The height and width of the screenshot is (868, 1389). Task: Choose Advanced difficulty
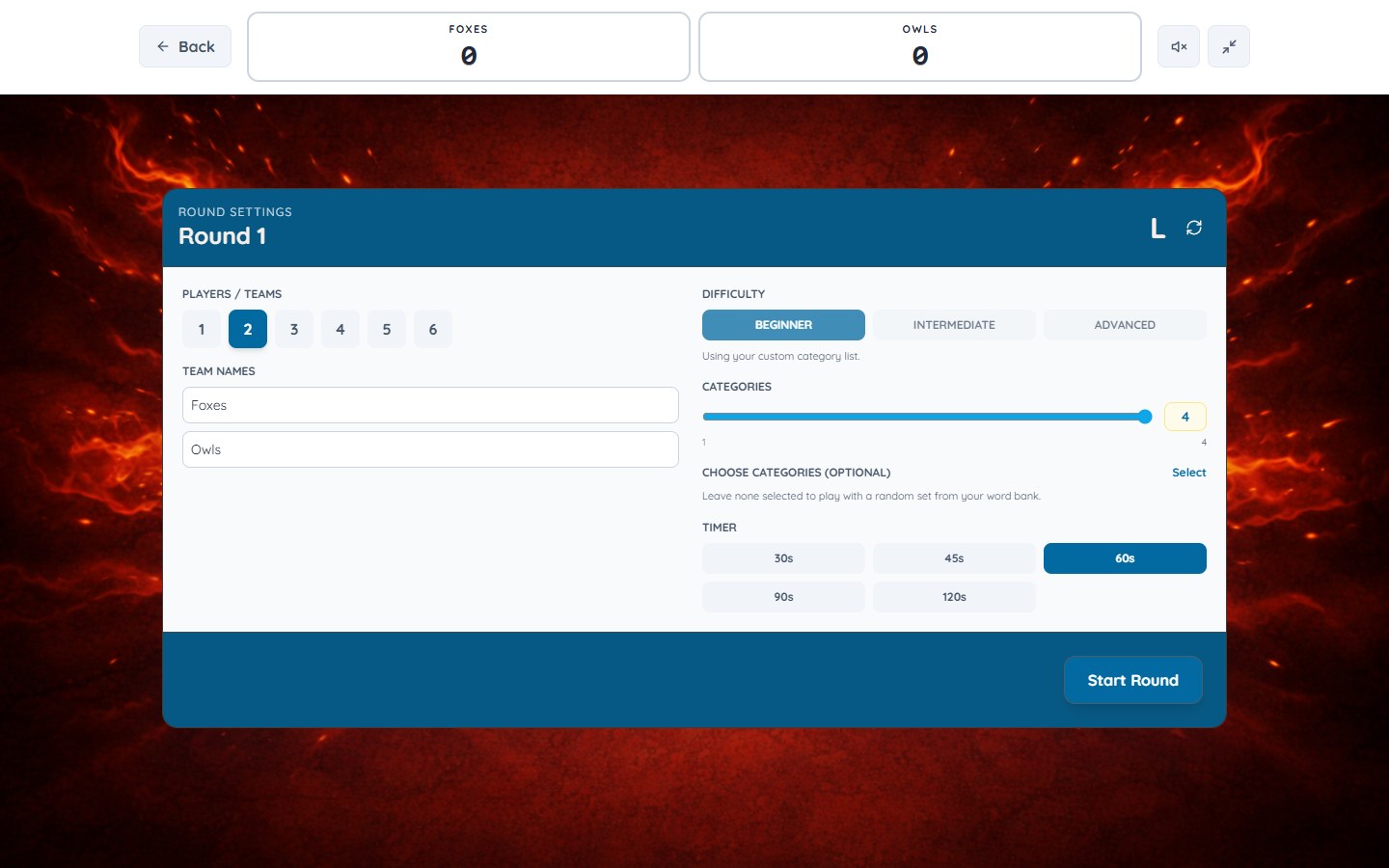(x=1125, y=325)
